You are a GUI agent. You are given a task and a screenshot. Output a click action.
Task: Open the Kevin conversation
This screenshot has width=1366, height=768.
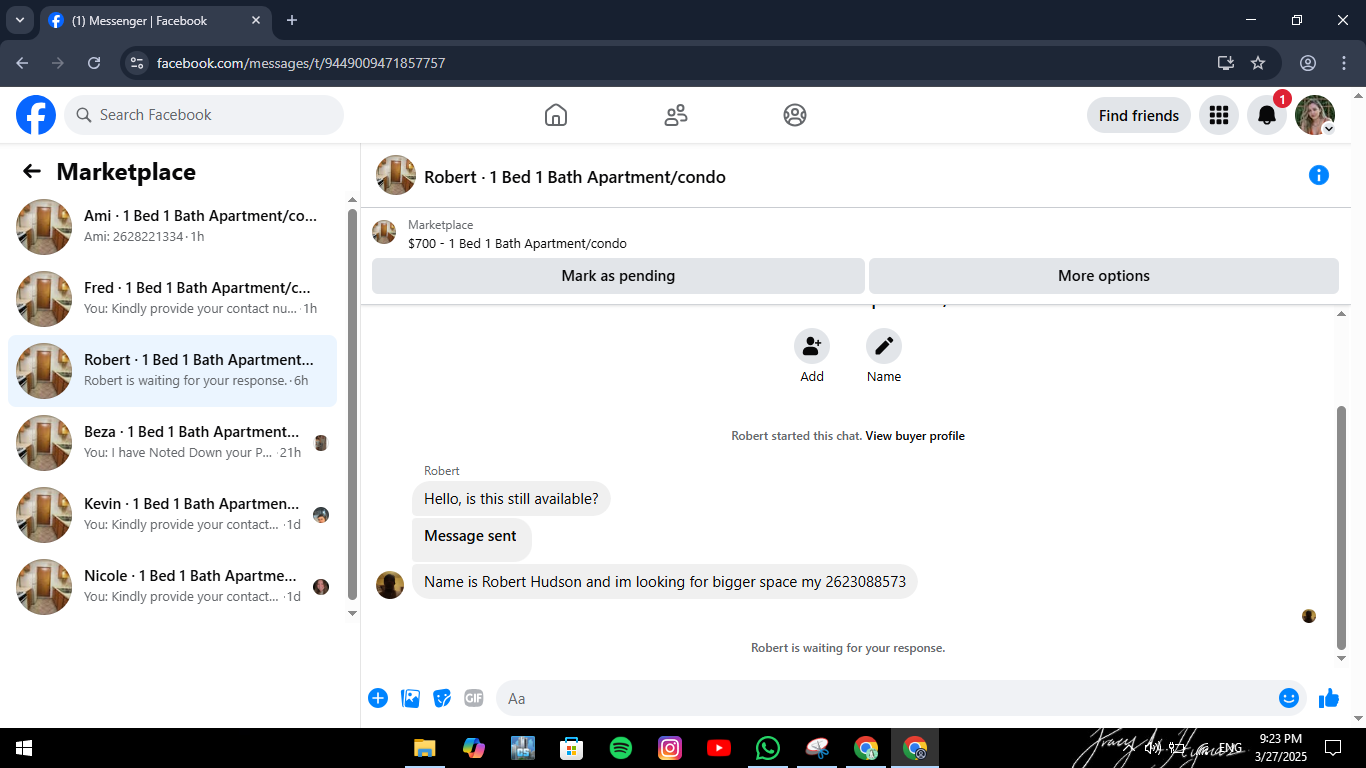click(x=172, y=515)
